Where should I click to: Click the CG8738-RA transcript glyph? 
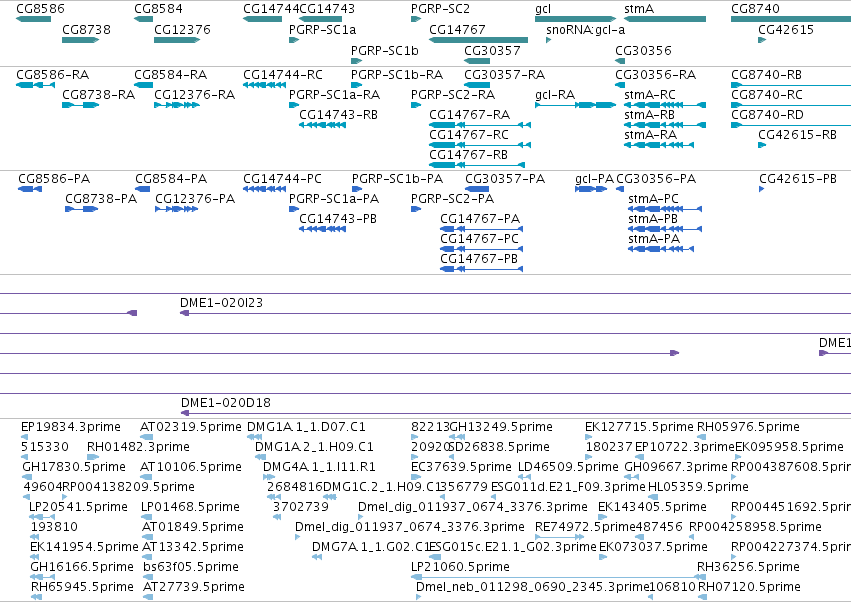pyautogui.click(x=80, y=105)
